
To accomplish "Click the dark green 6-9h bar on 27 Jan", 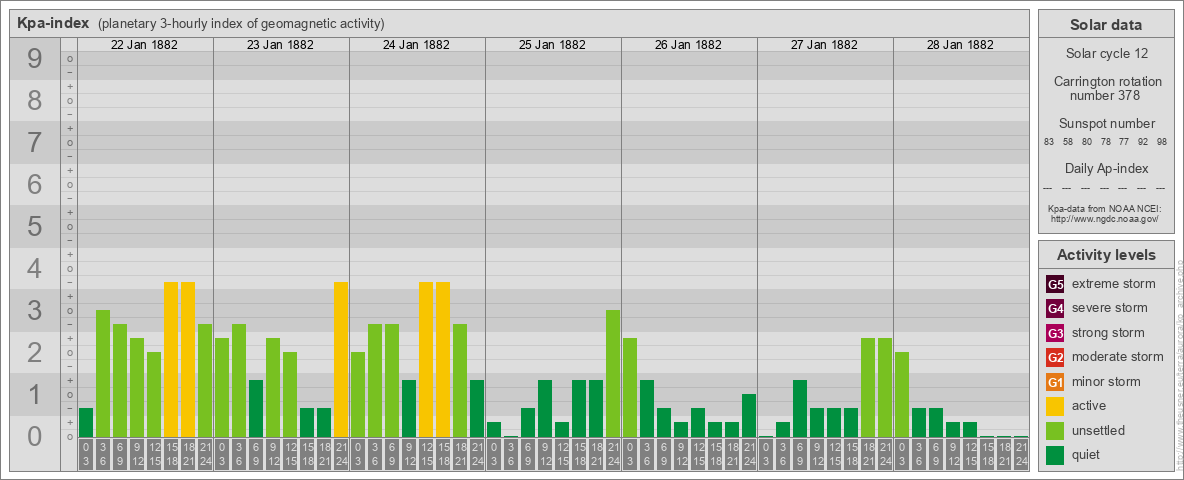I will pos(800,409).
